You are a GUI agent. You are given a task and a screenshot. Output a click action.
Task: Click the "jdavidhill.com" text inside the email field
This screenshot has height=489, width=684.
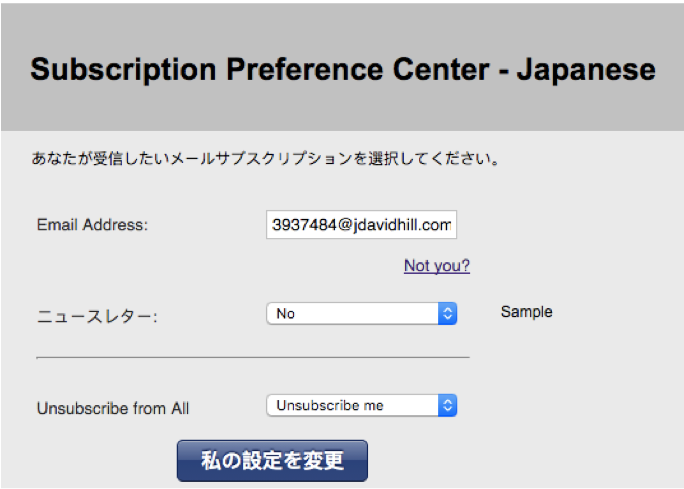pyautogui.click(x=405, y=226)
